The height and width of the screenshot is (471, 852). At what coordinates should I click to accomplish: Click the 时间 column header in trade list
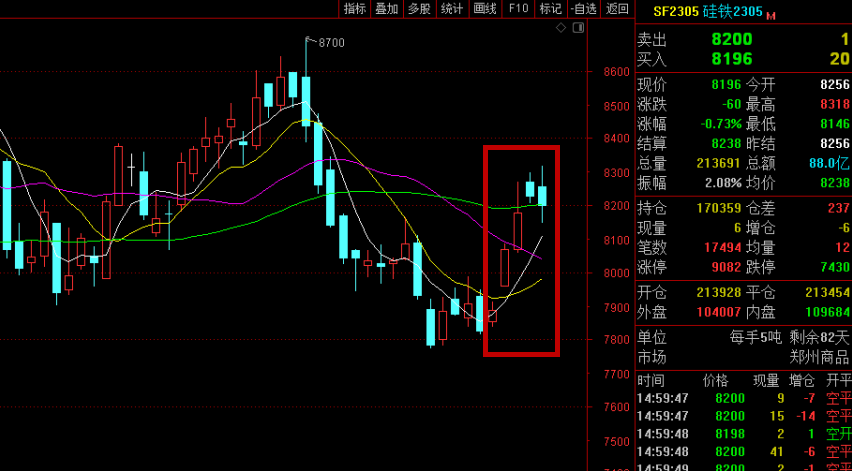(x=650, y=381)
